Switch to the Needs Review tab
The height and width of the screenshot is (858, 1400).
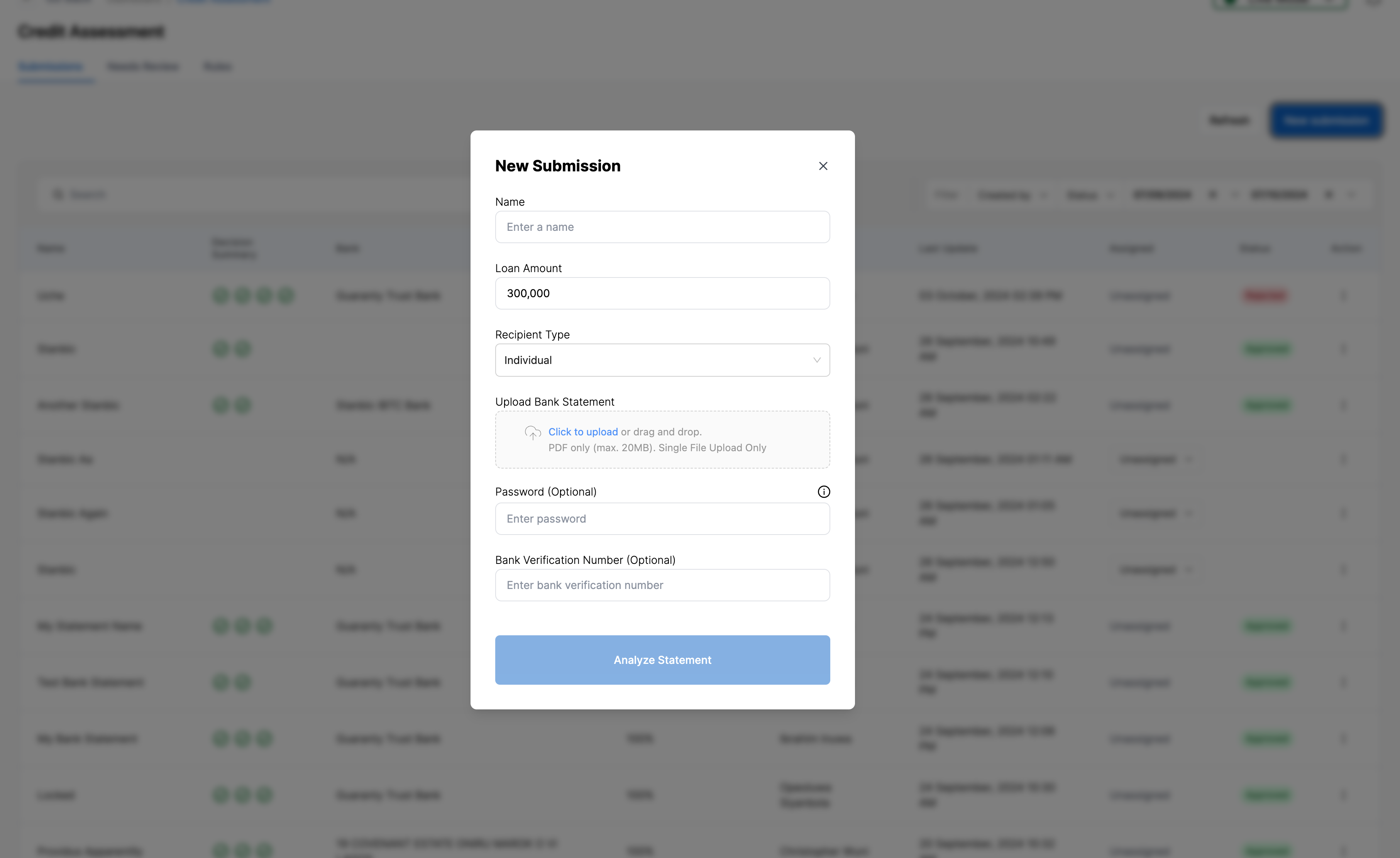(x=142, y=66)
